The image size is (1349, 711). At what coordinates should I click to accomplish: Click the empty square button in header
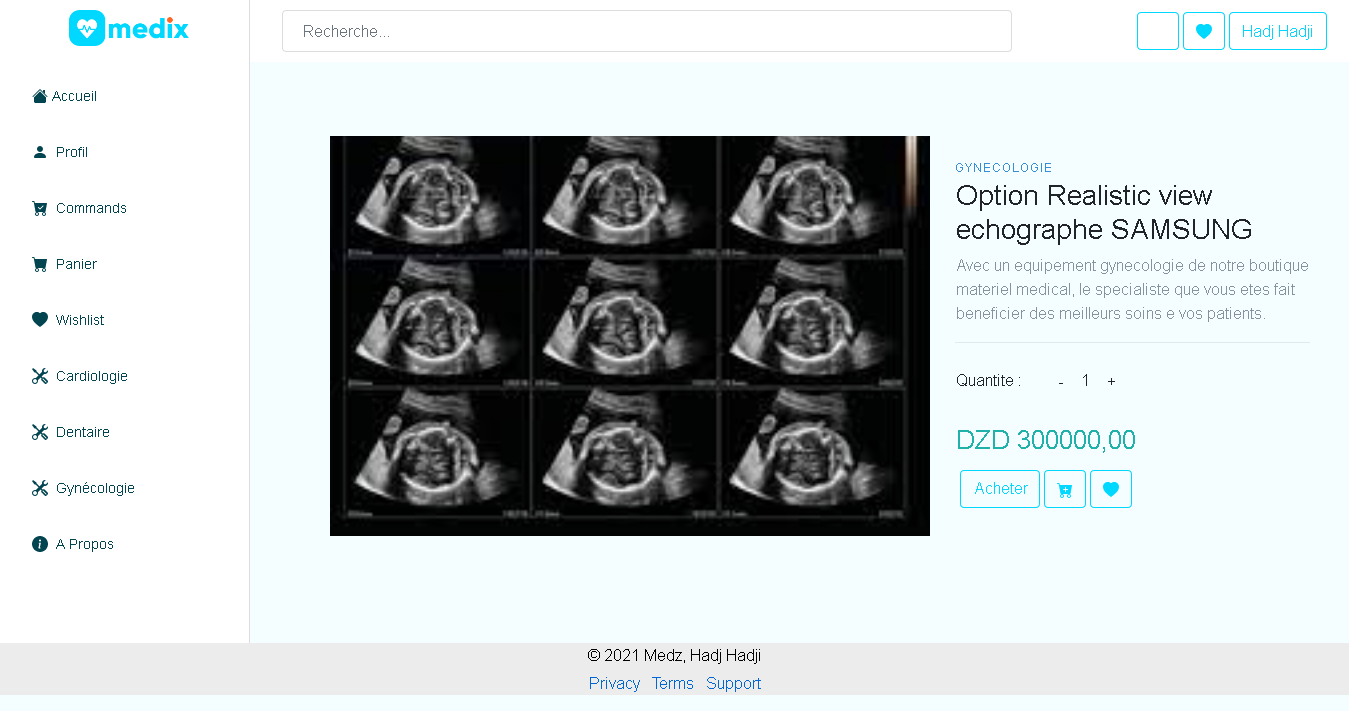tap(1158, 31)
